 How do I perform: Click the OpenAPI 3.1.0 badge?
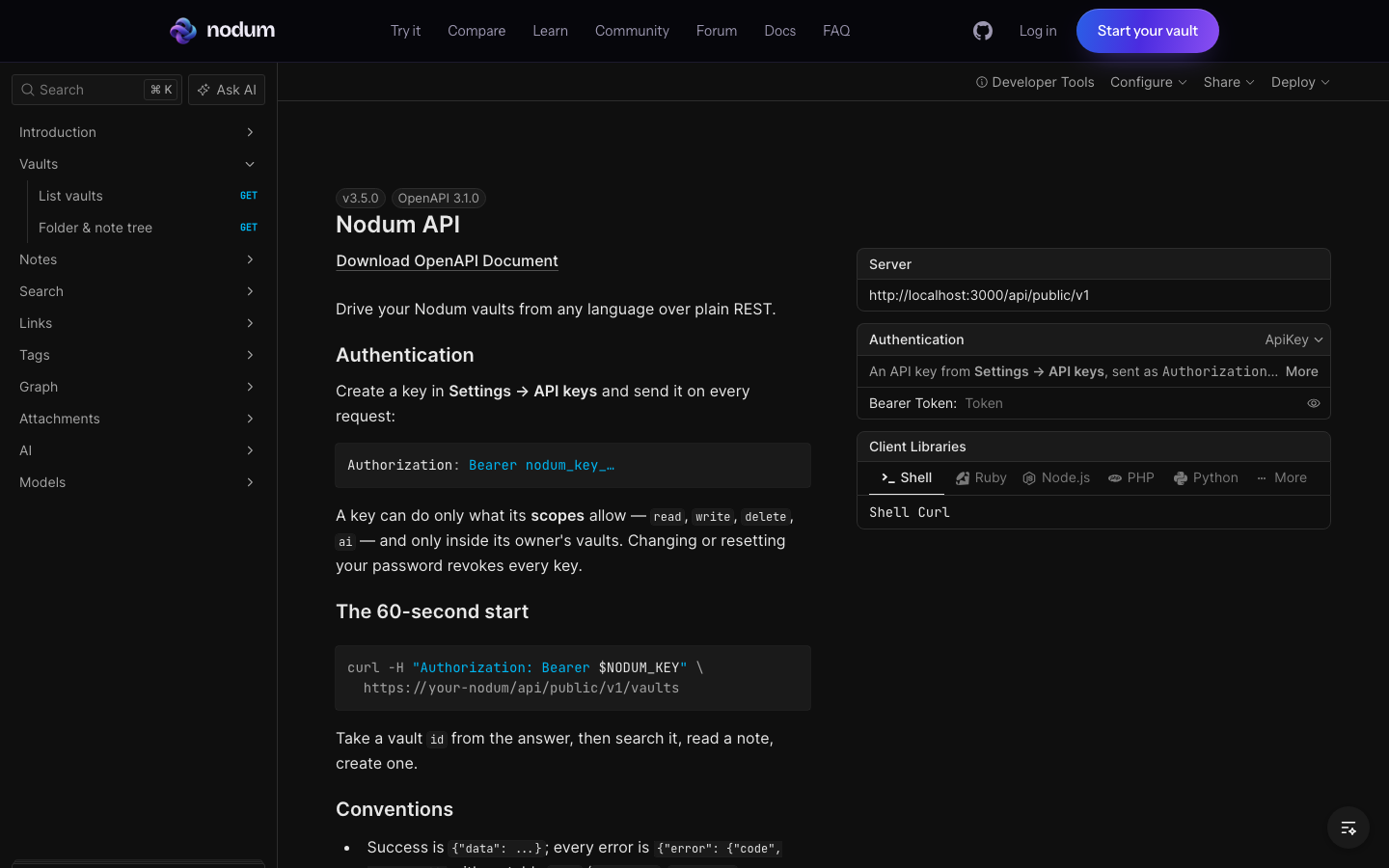439,199
